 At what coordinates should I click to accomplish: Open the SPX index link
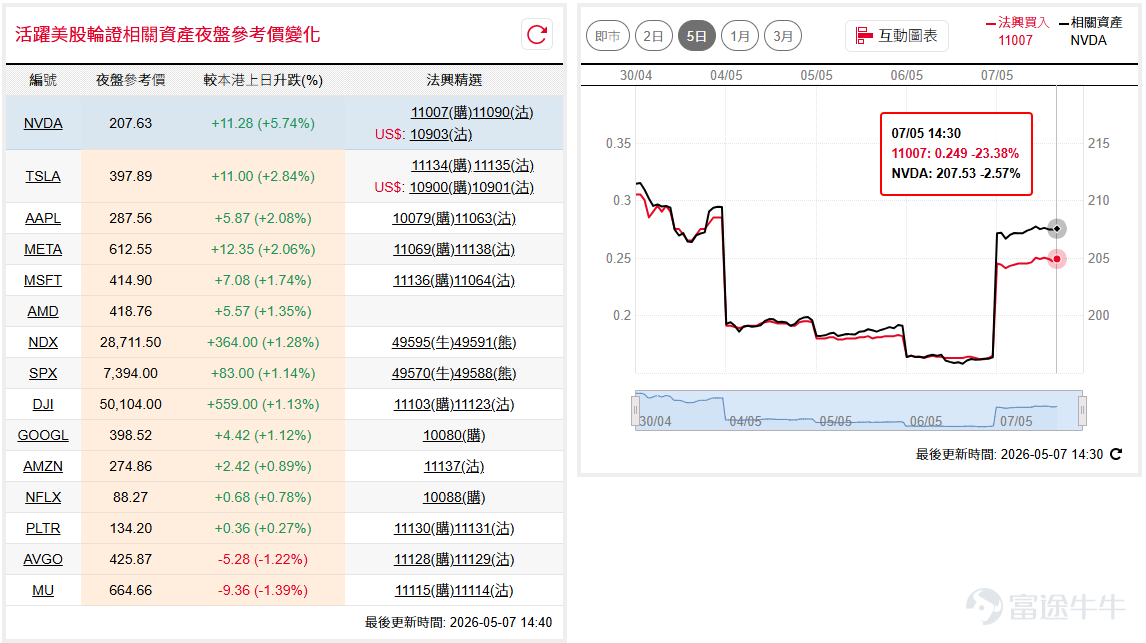tap(43, 373)
